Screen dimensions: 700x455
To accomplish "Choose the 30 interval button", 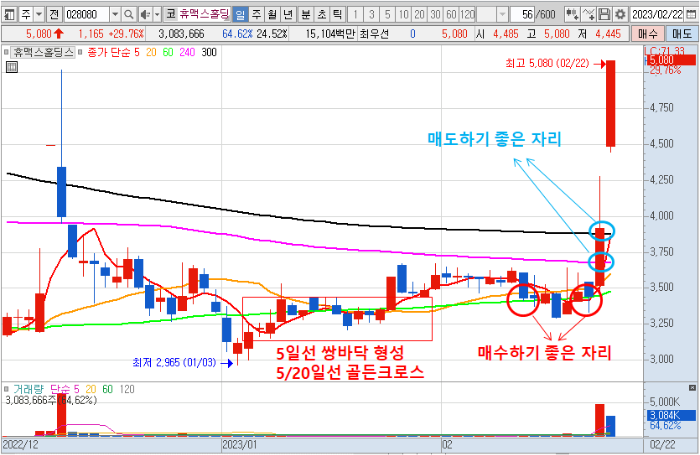I will click(435, 15).
